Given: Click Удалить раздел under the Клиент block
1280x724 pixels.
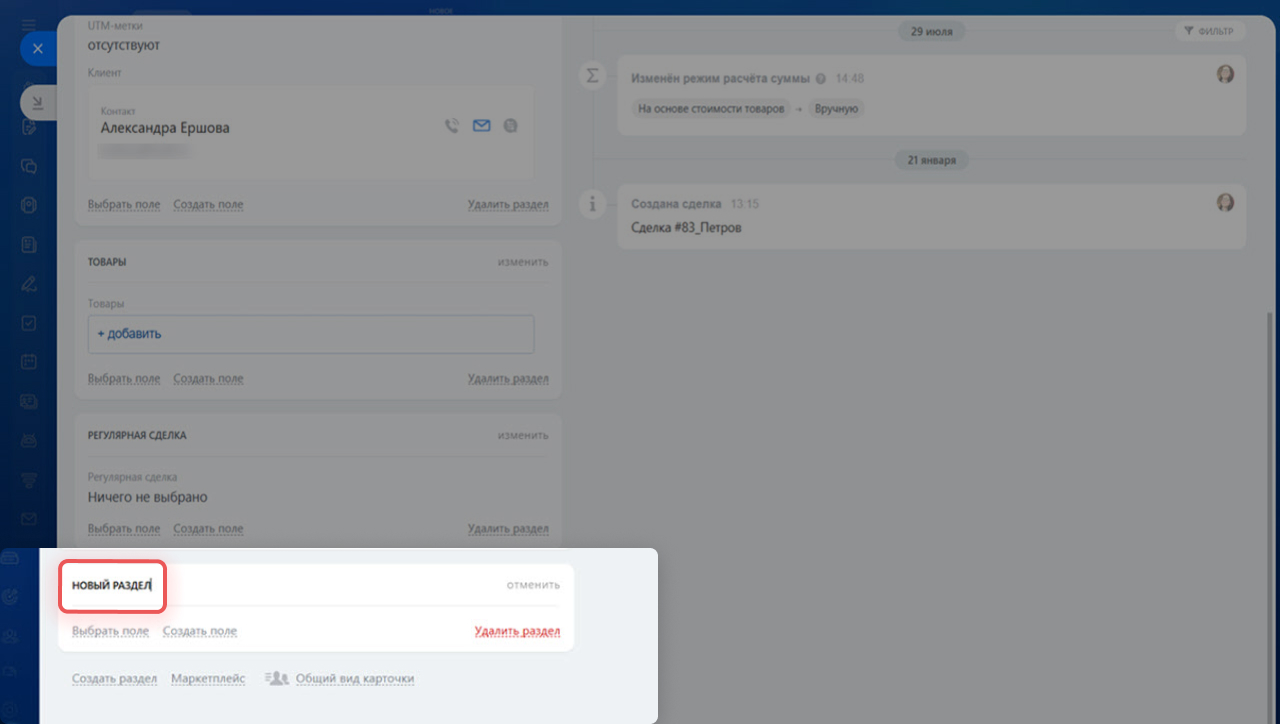Looking at the screenshot, I should click(508, 204).
